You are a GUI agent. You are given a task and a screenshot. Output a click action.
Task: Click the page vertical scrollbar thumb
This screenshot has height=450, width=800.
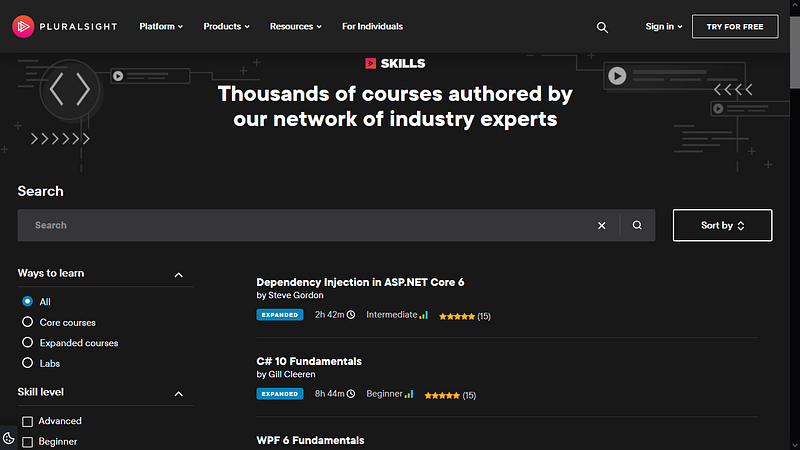click(x=795, y=52)
